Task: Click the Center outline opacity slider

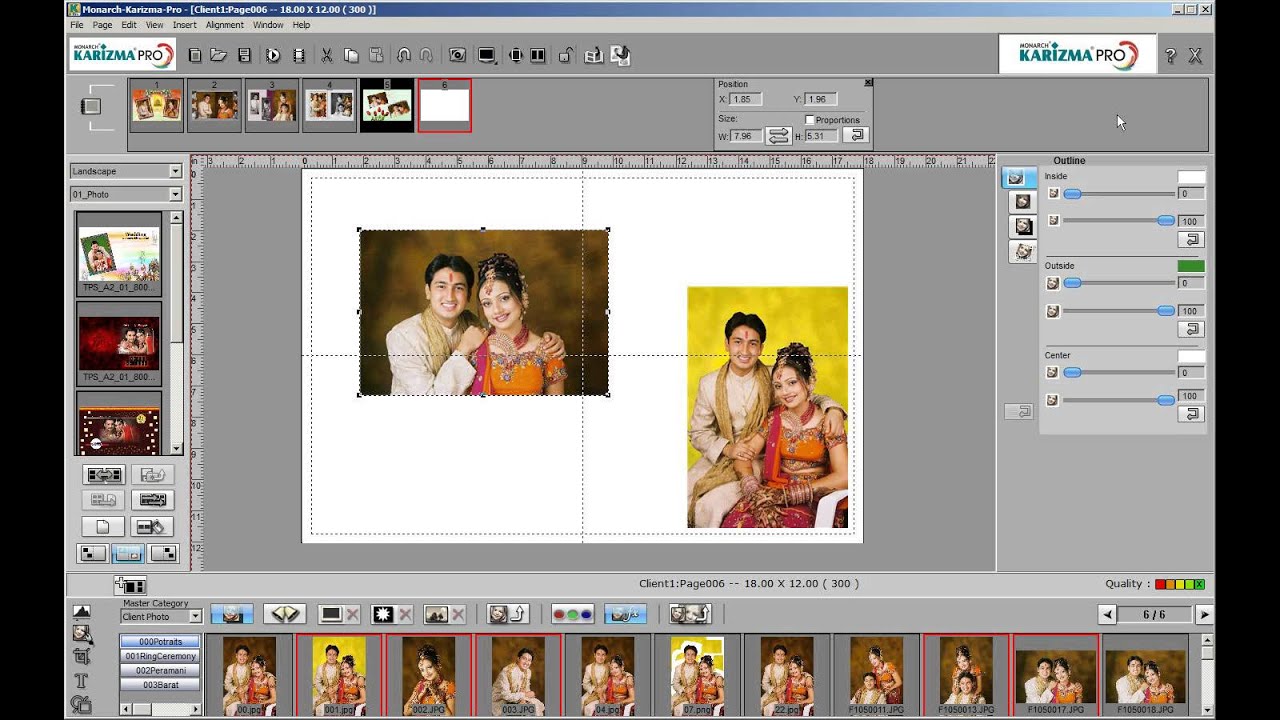Action: pos(1118,400)
